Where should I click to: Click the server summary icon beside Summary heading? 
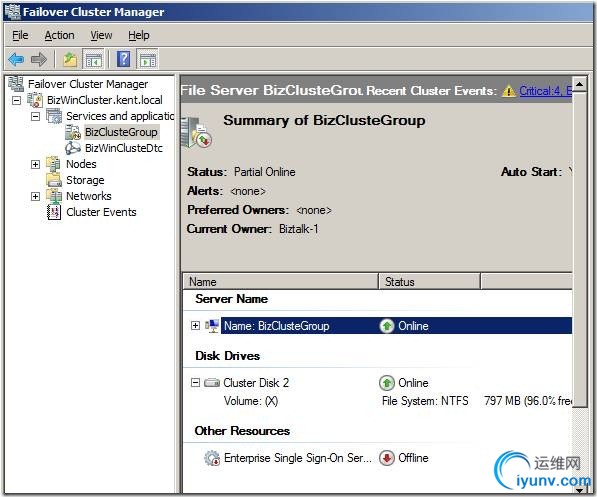(196, 133)
